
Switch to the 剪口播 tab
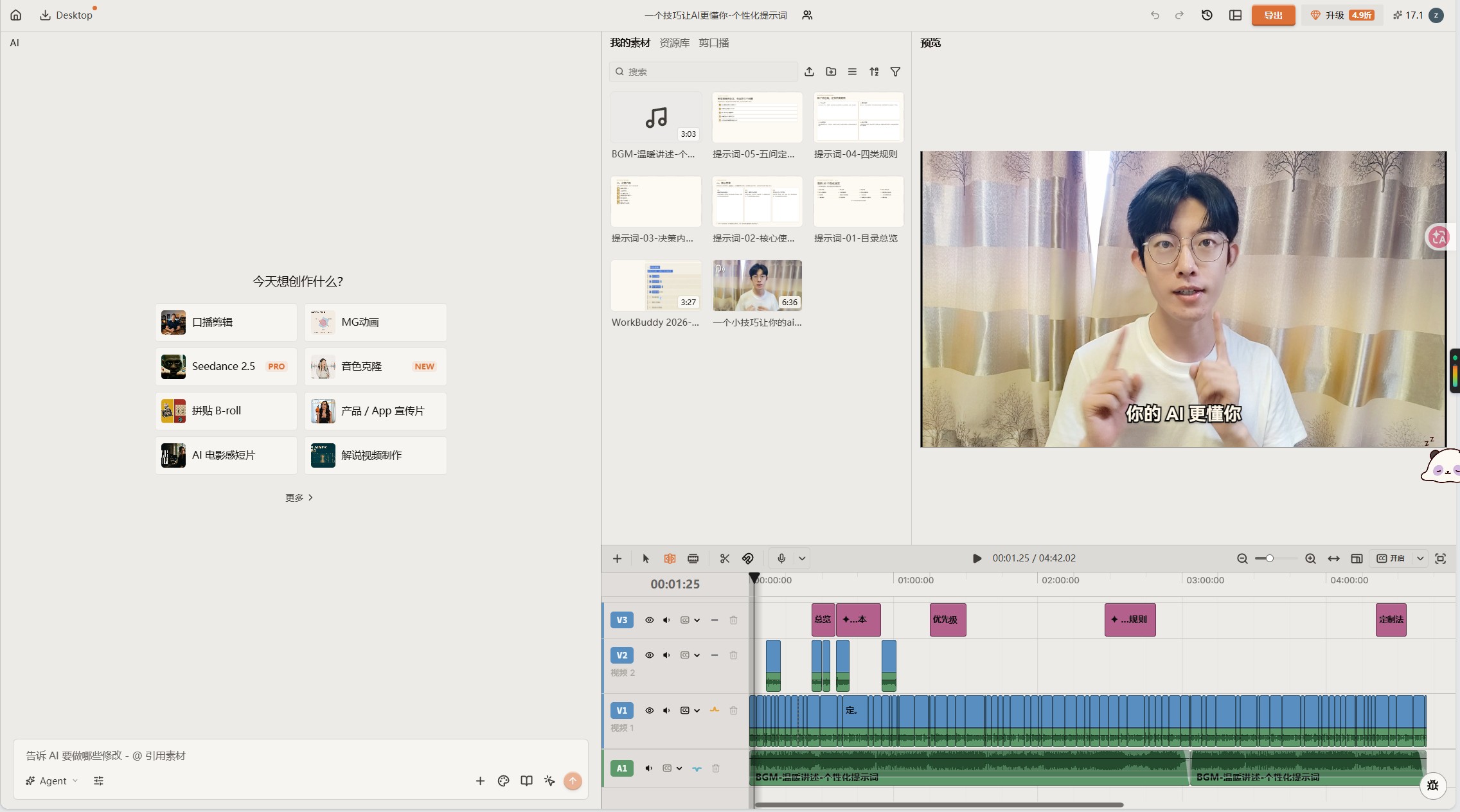point(713,42)
